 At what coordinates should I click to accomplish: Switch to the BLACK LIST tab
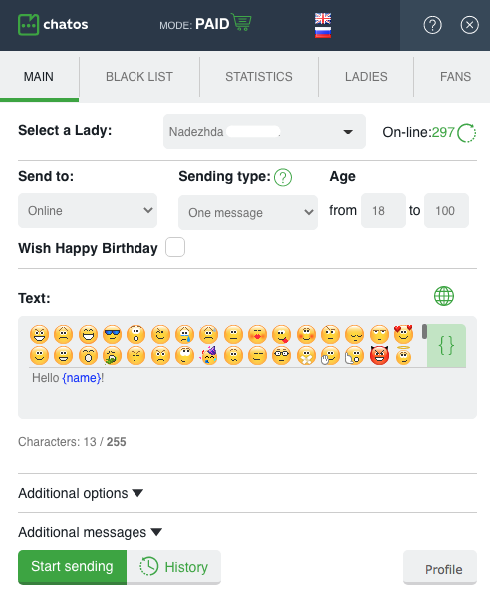point(139,77)
